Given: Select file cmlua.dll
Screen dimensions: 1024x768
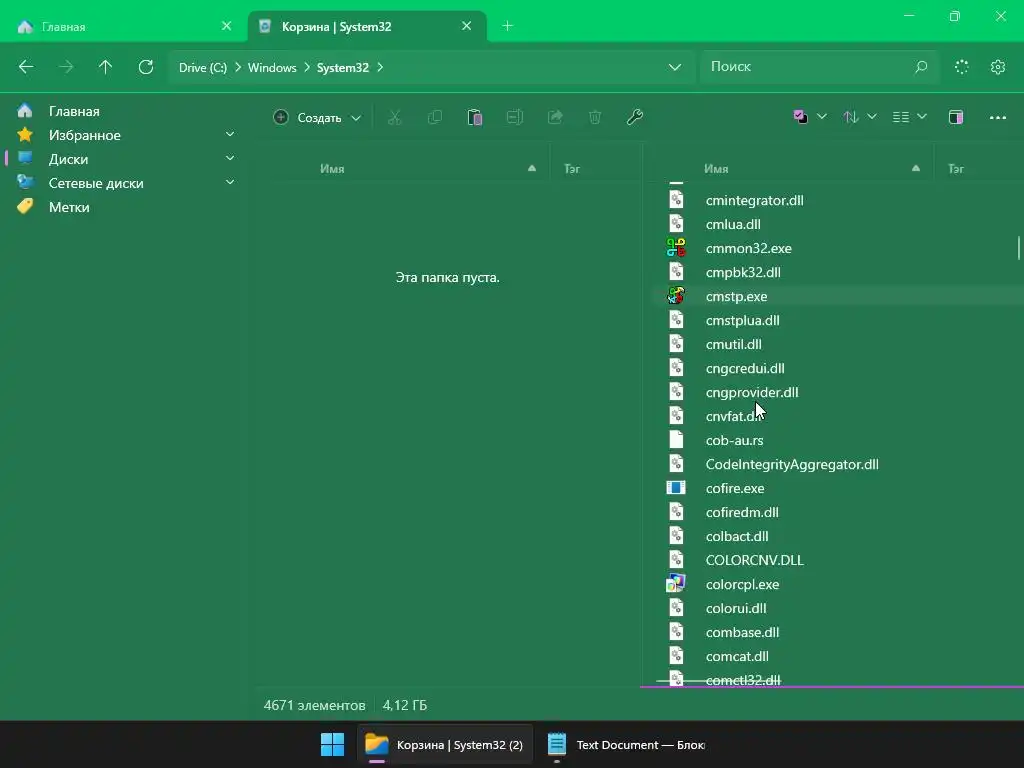Looking at the screenshot, I should point(733,224).
